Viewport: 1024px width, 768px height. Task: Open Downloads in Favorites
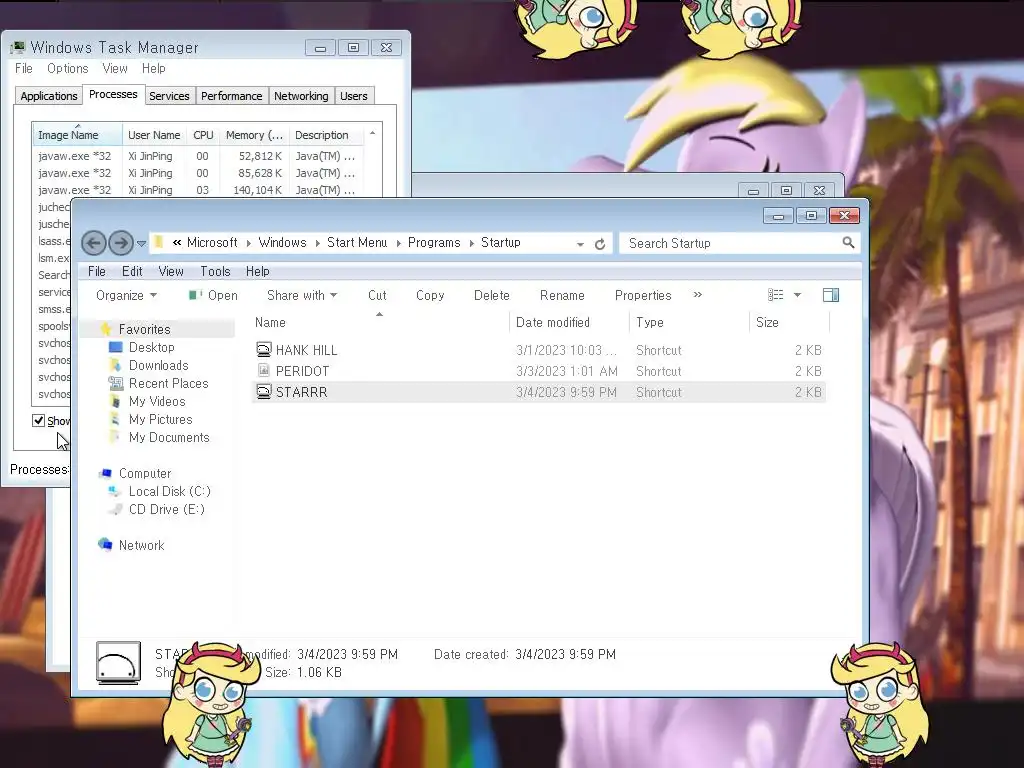159,365
